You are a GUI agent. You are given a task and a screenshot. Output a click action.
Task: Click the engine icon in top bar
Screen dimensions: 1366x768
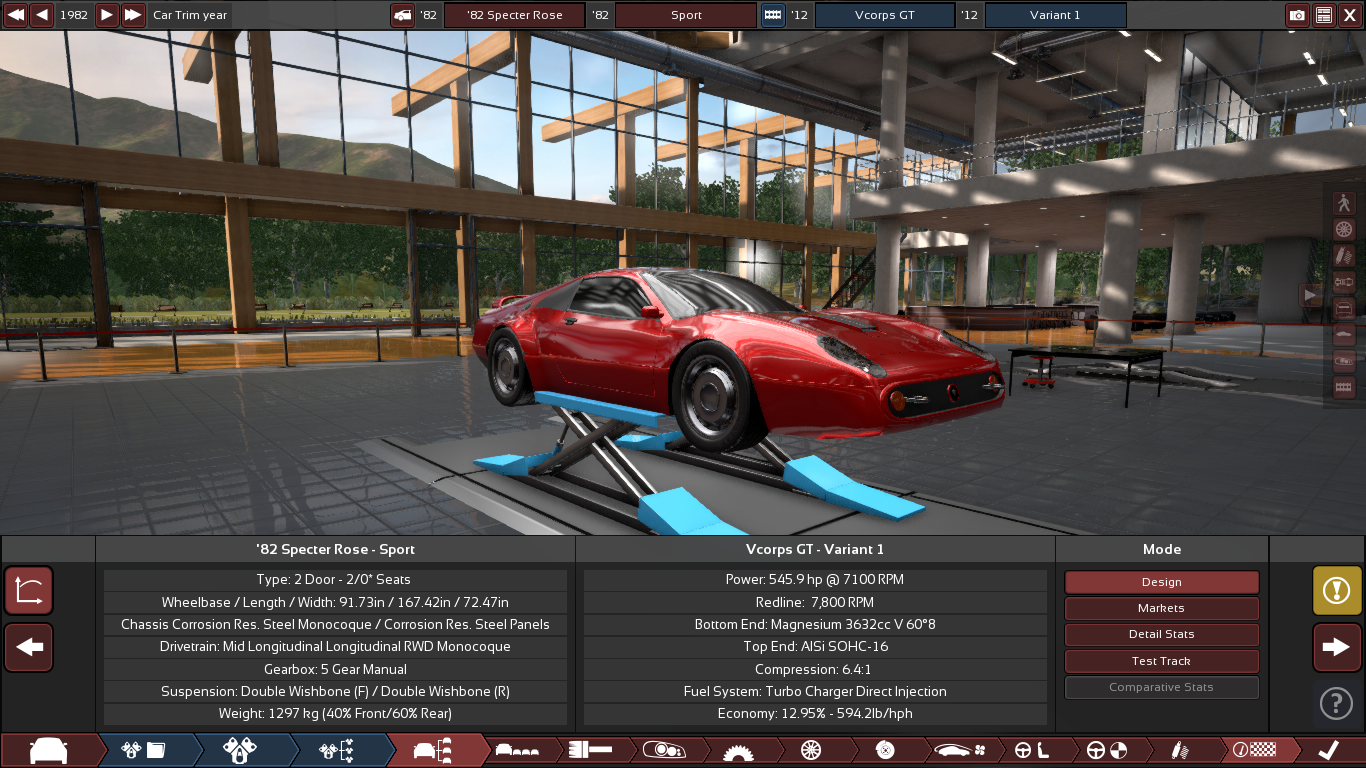pos(773,15)
